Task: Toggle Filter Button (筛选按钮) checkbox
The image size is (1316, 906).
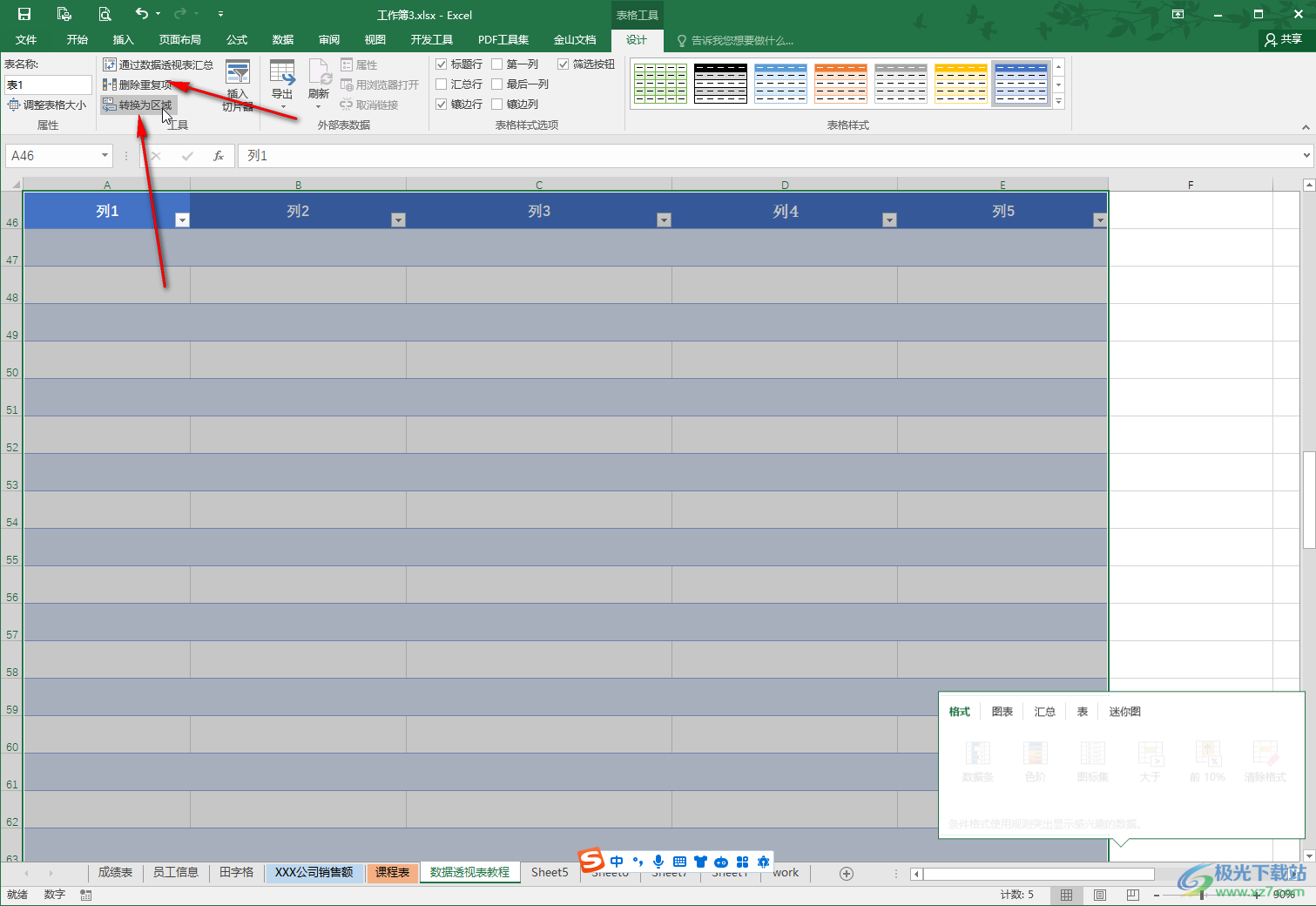Action: pos(564,64)
